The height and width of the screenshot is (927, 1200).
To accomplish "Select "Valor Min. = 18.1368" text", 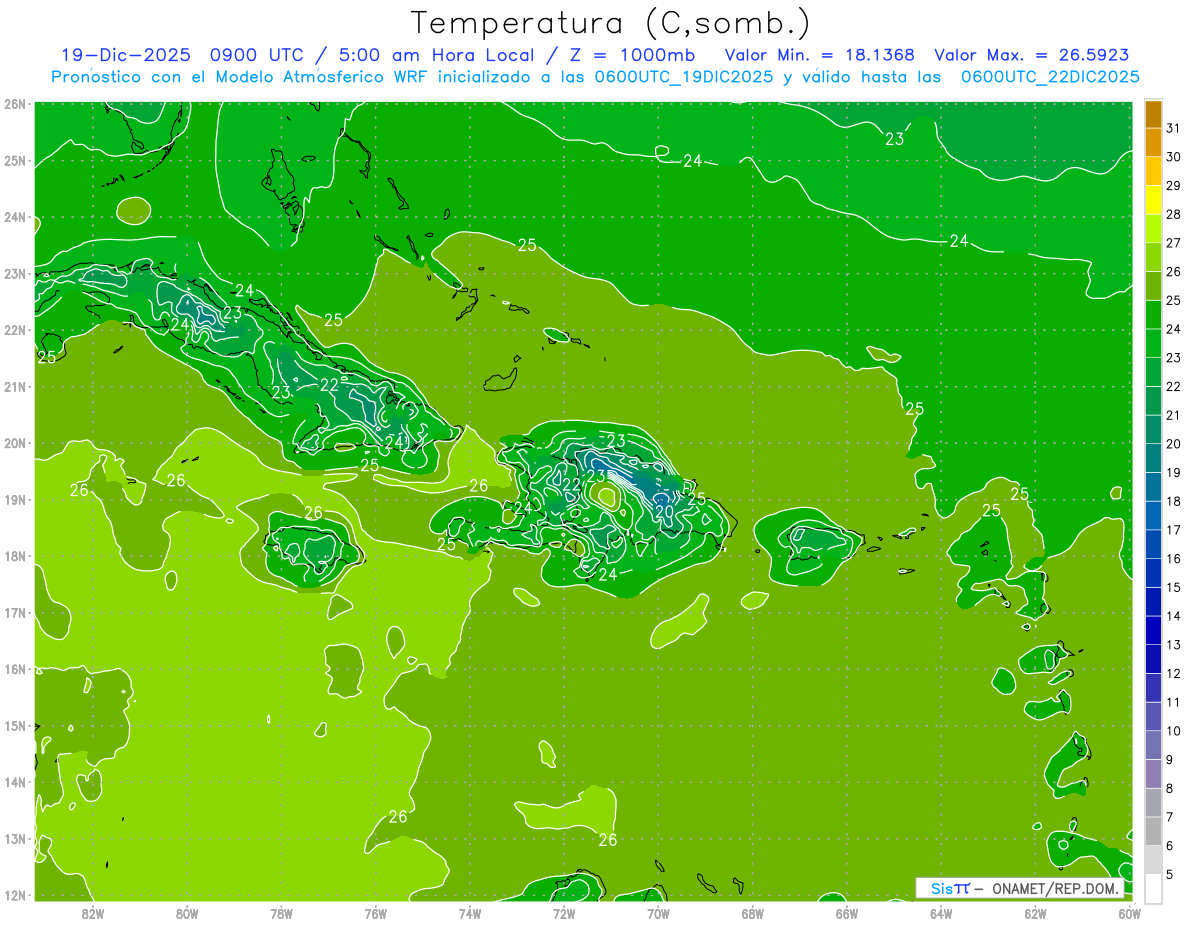I will point(820,54).
